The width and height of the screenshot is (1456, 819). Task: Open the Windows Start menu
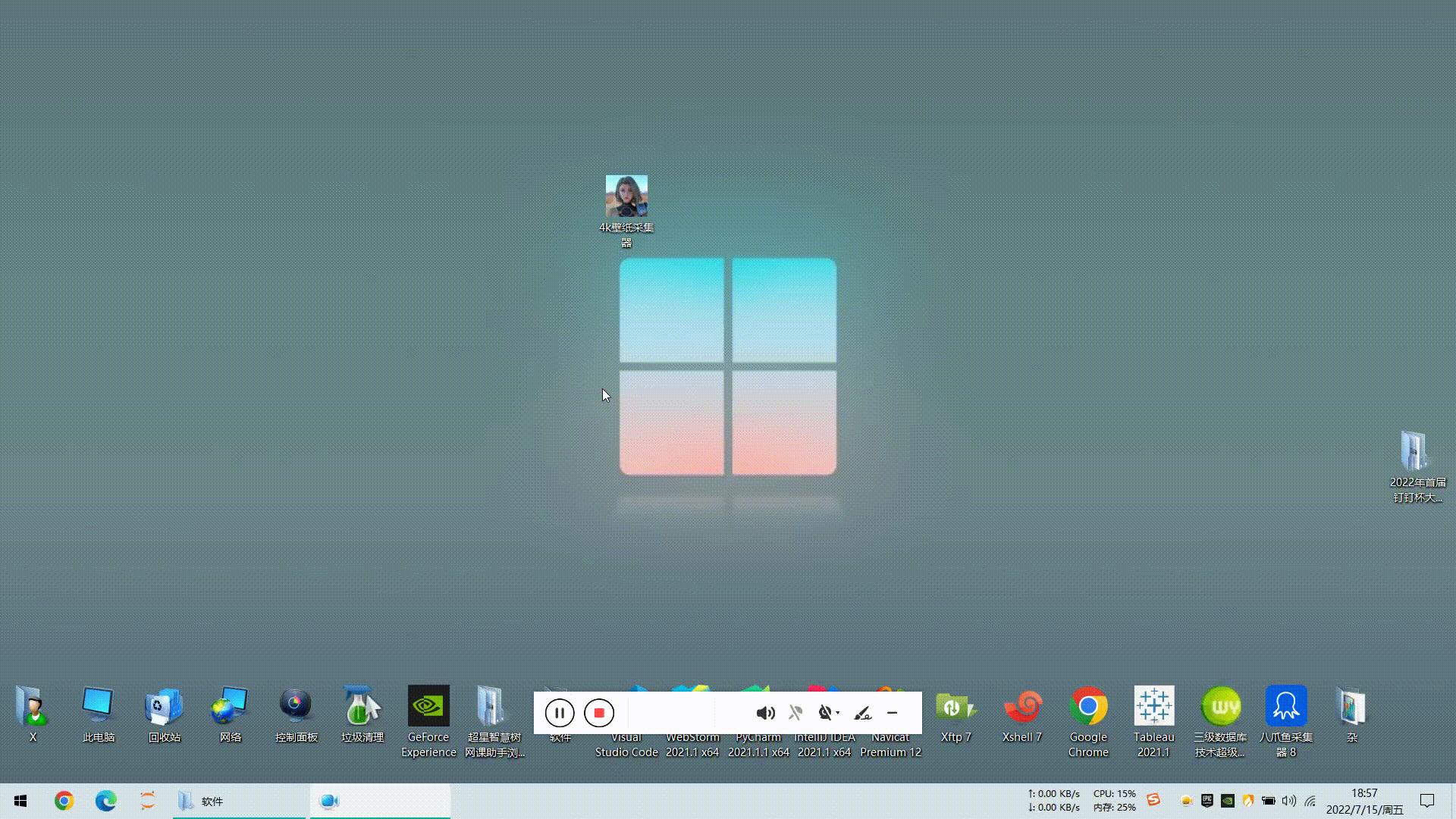[20, 801]
